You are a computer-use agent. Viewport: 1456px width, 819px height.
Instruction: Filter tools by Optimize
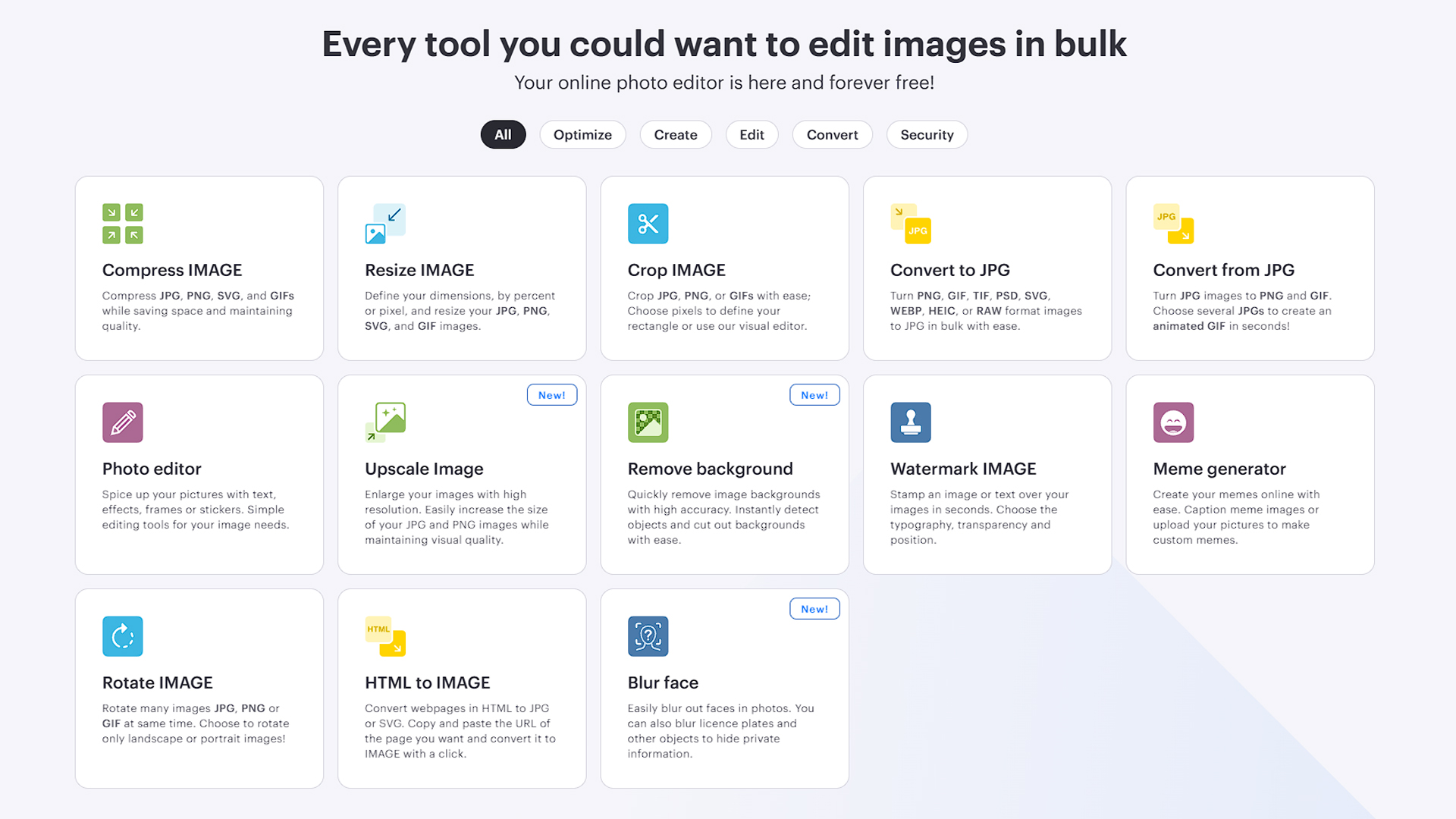582,135
